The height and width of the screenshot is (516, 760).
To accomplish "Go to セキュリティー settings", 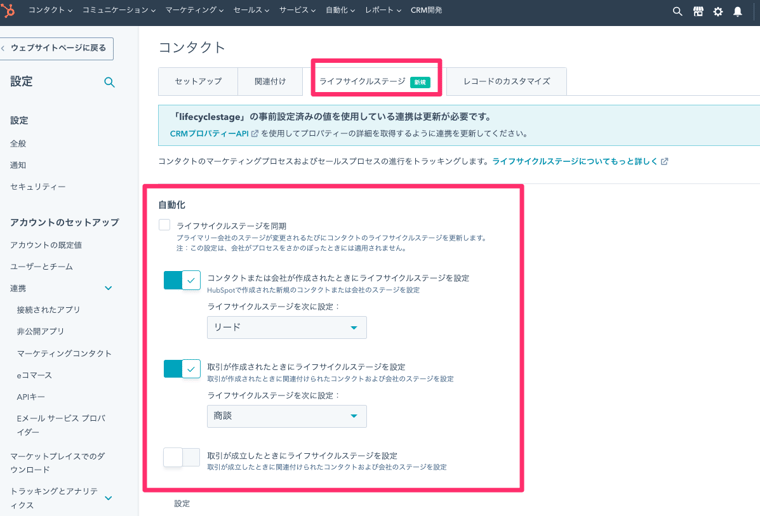I will [38, 187].
